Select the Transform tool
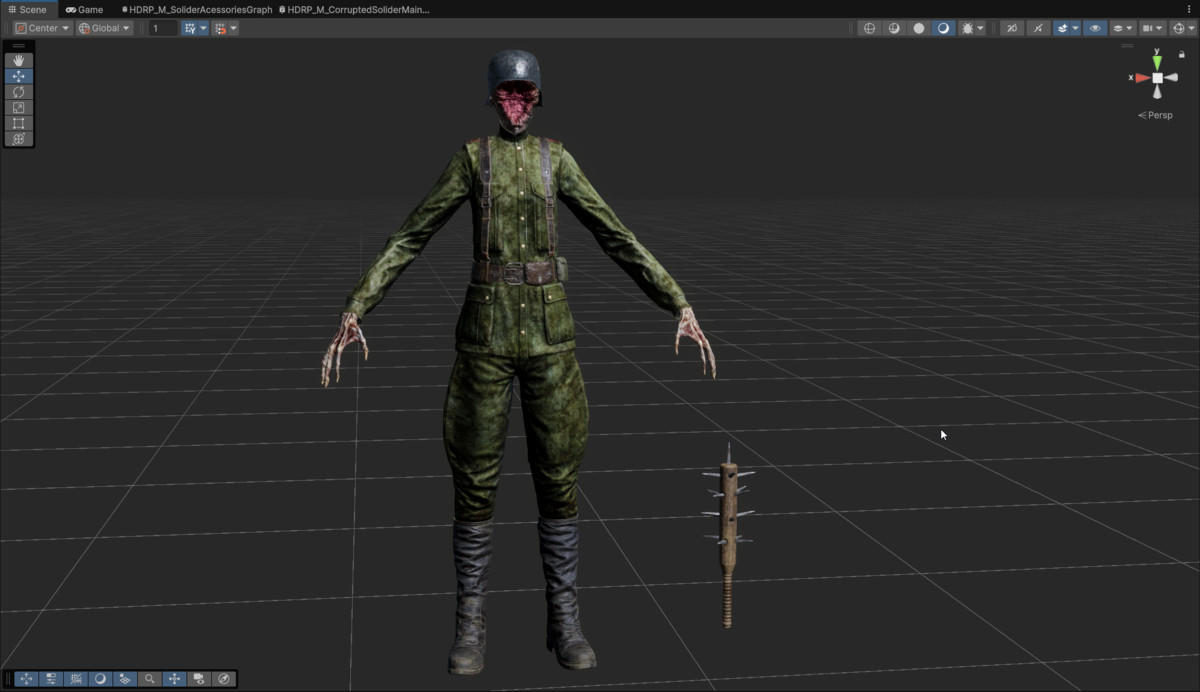The image size is (1200, 692). coord(19,139)
